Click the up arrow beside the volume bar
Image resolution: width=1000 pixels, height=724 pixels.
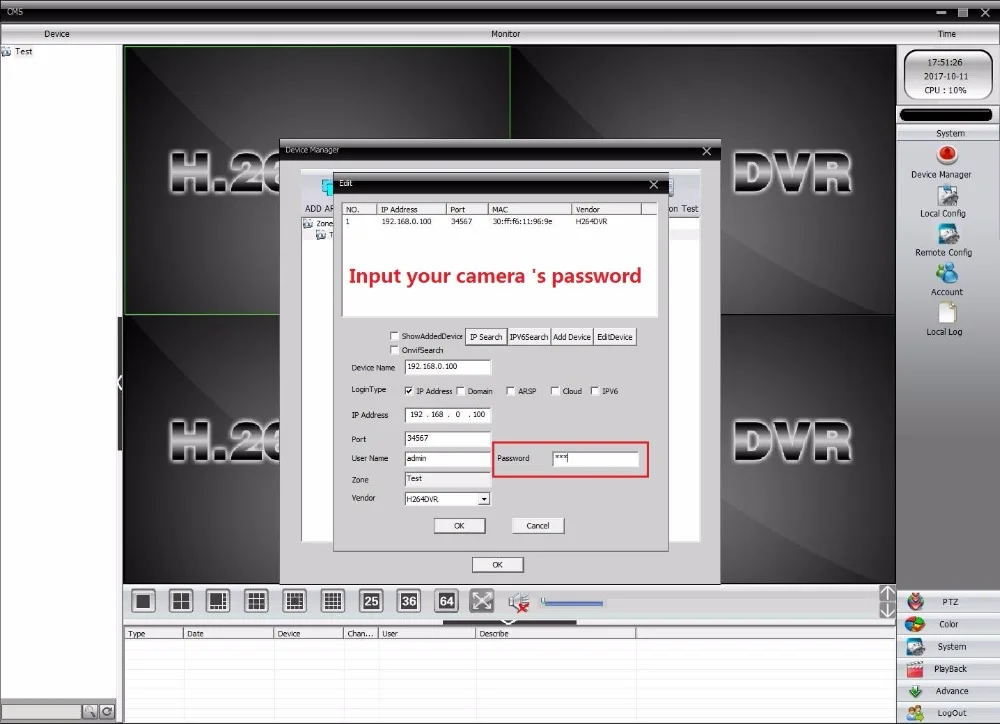tap(887, 593)
